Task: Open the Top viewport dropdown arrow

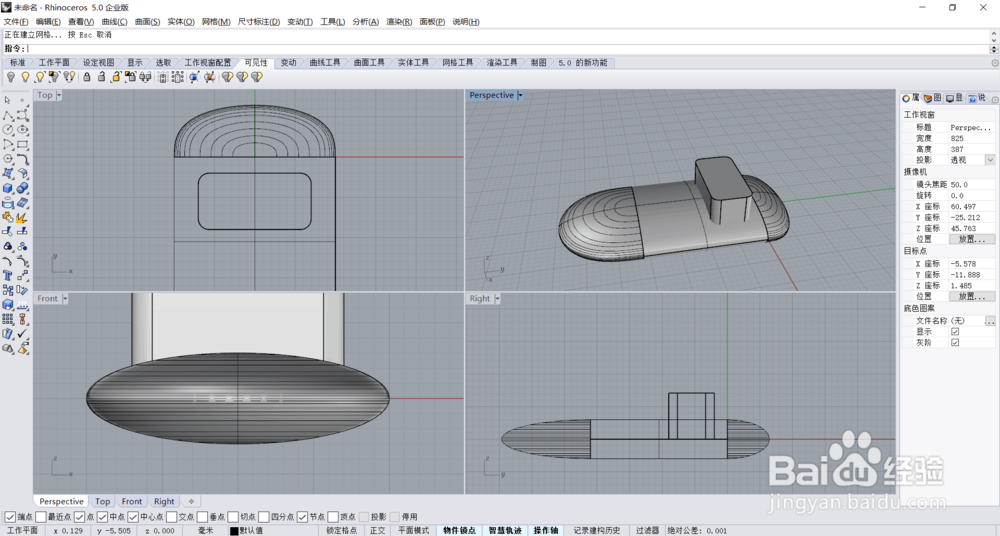Action: click(59, 95)
